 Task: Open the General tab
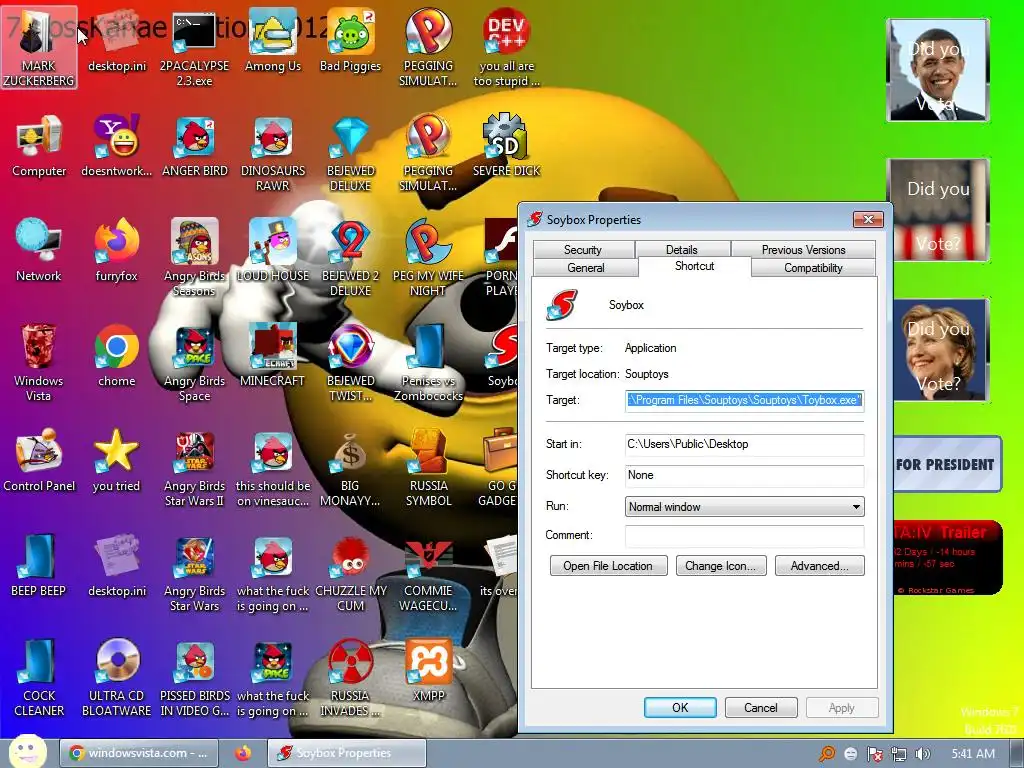click(x=586, y=268)
